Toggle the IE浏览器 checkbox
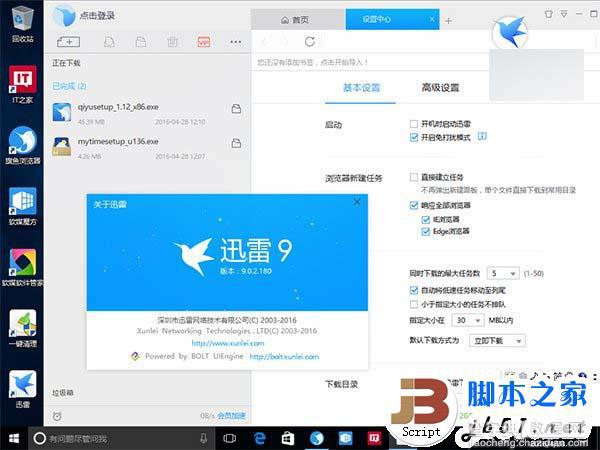This screenshot has height=450, width=600. click(426, 220)
